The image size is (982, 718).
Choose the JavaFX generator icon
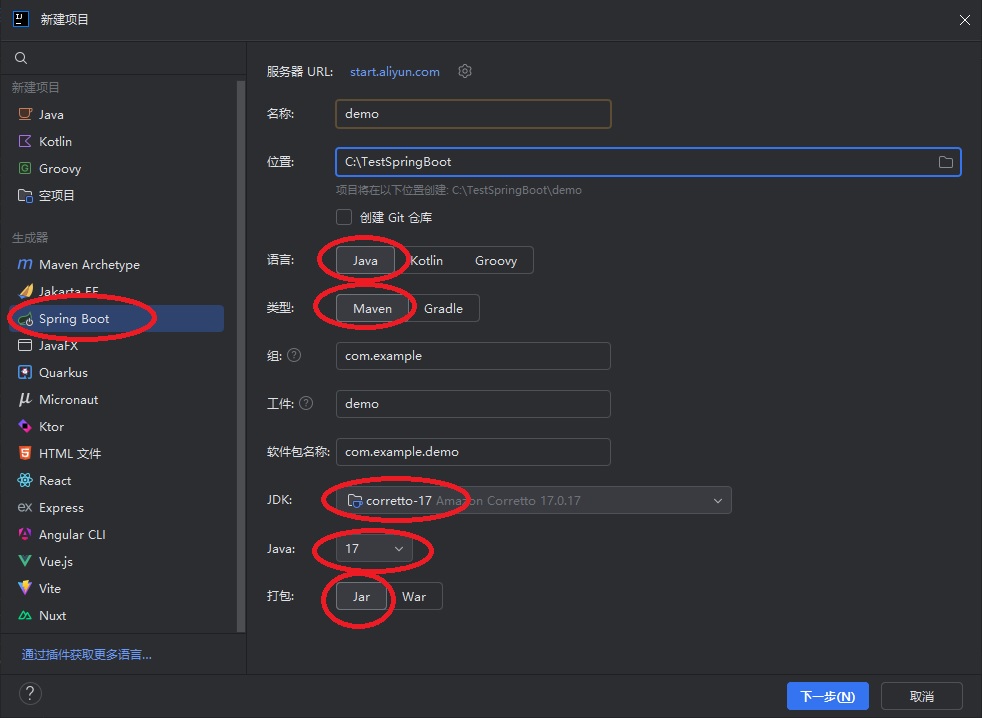coord(25,345)
